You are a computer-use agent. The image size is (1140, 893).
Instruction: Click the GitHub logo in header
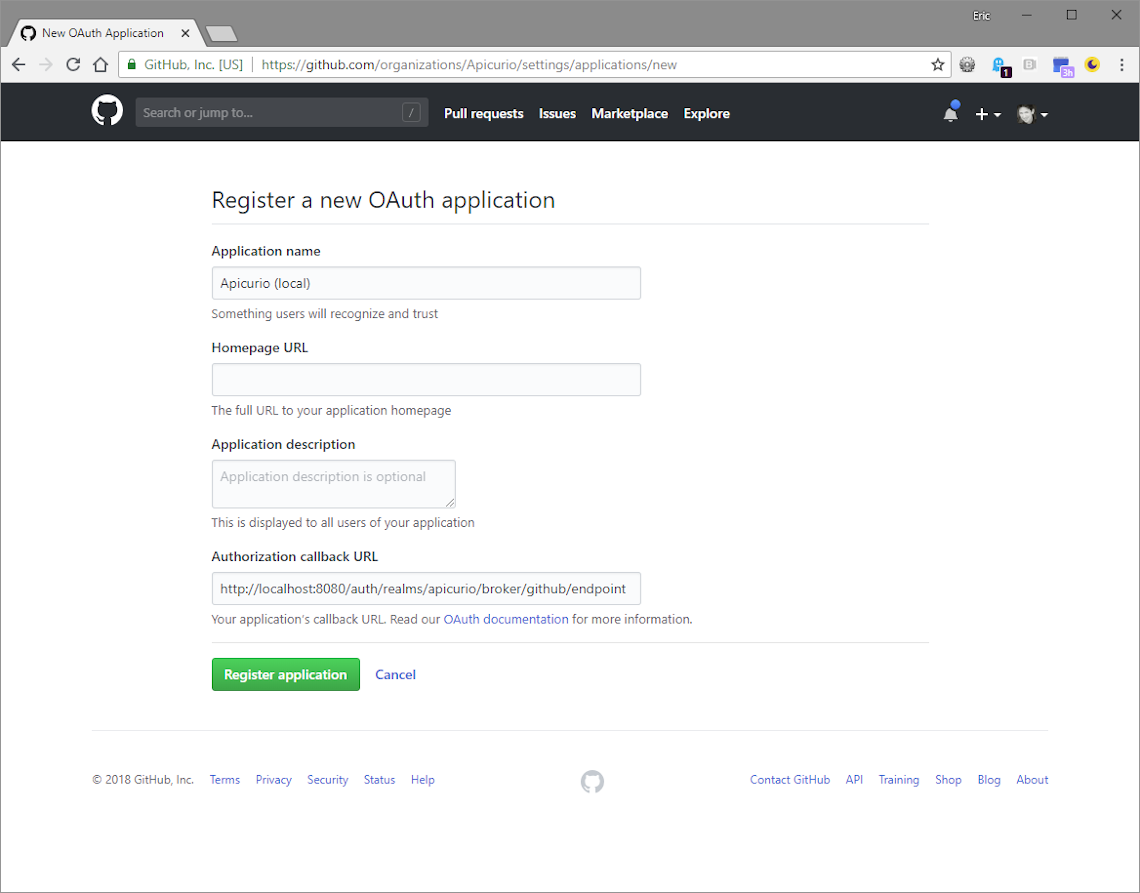pos(107,112)
